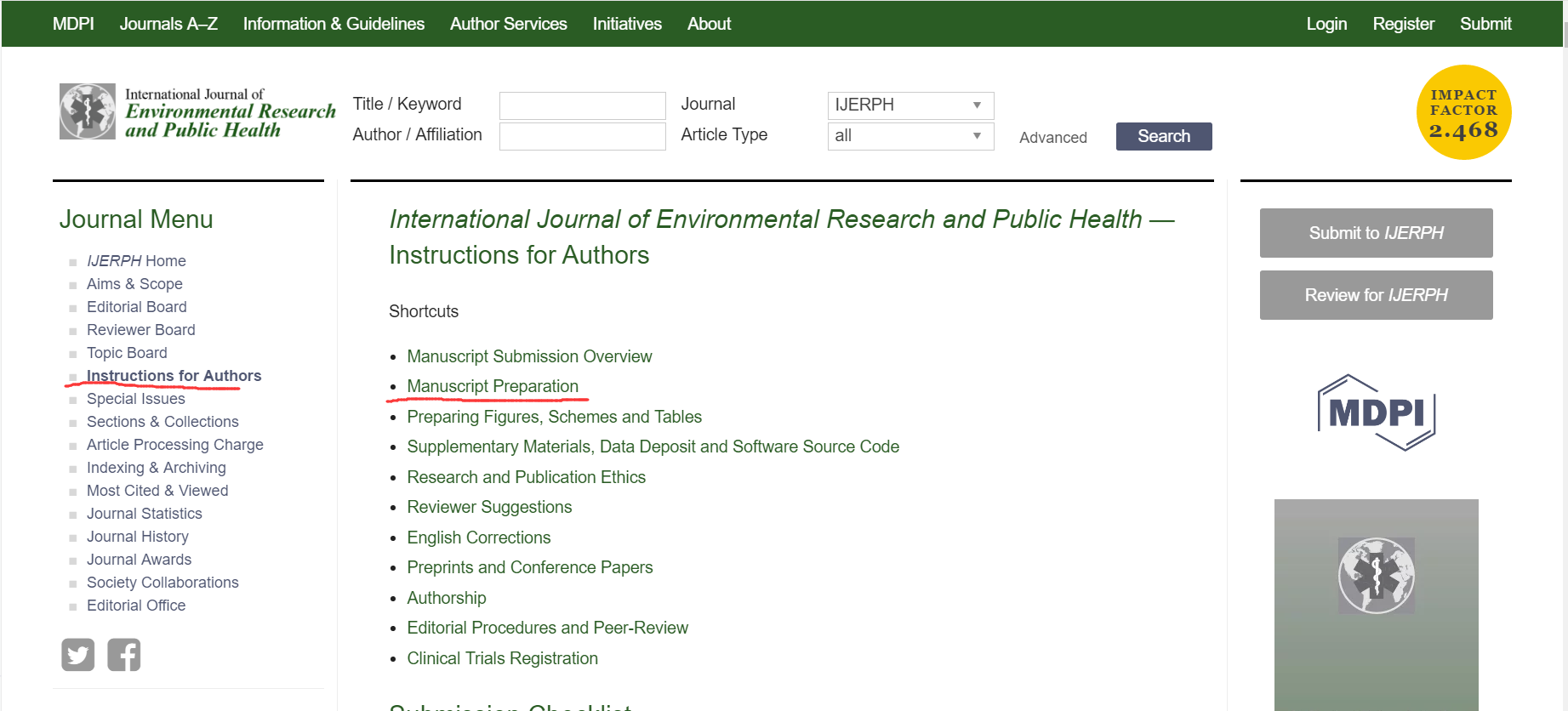Open Advanced search link
The image size is (1568, 711).
1053,138
